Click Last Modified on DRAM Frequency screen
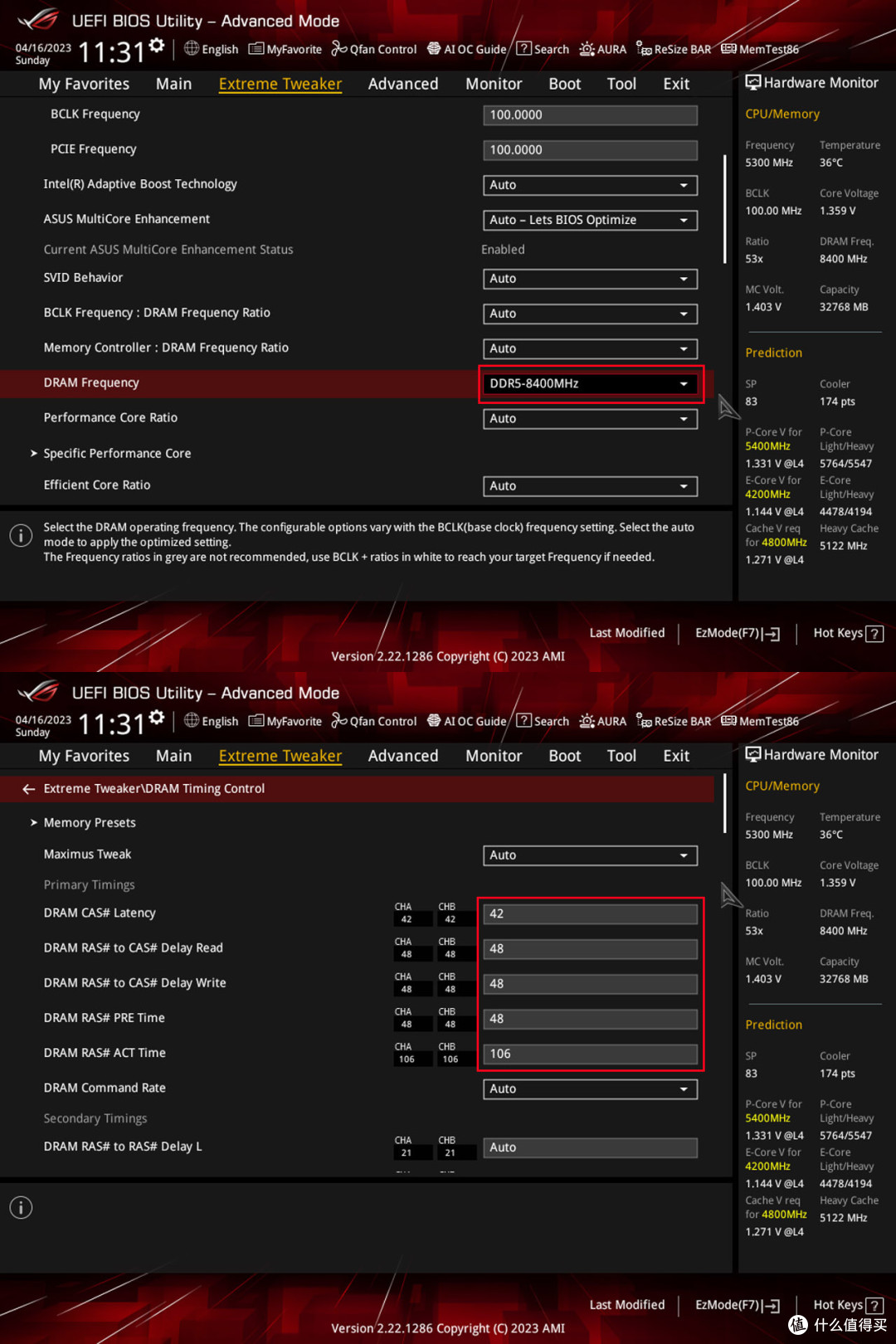Viewport: 896px width, 1344px height. tap(627, 633)
